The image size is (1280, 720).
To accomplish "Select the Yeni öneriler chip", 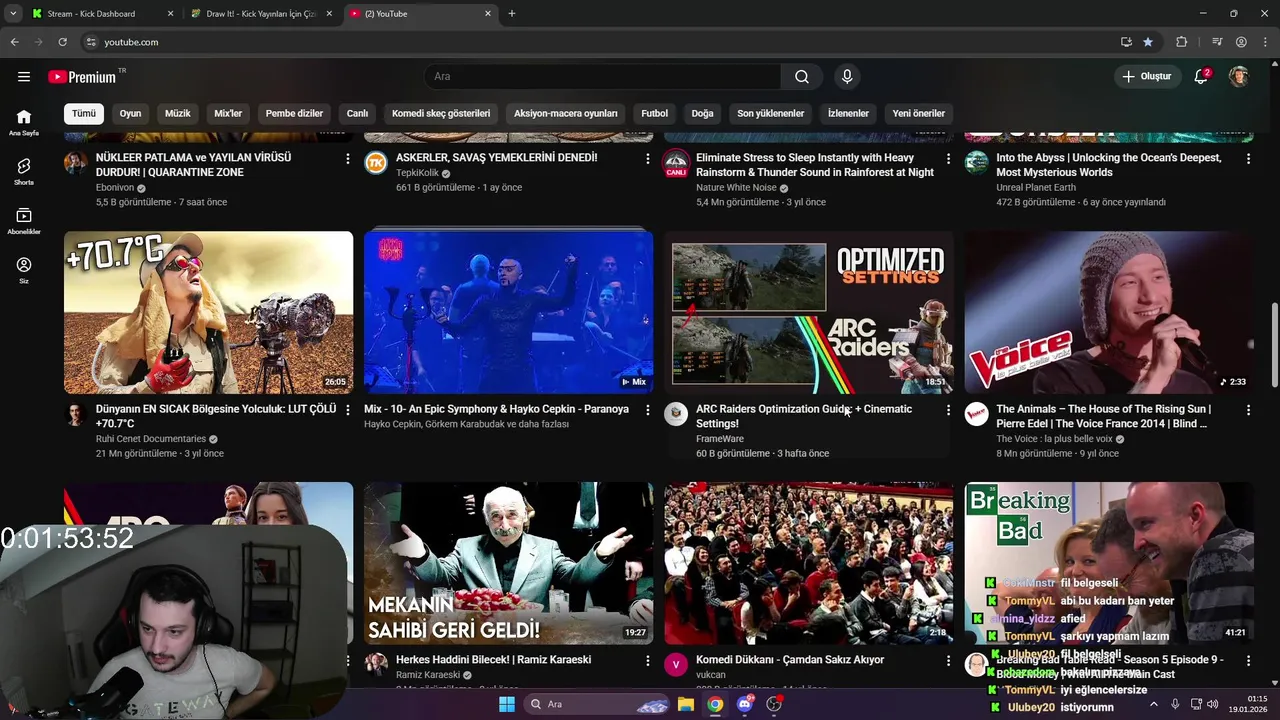I will click(919, 114).
